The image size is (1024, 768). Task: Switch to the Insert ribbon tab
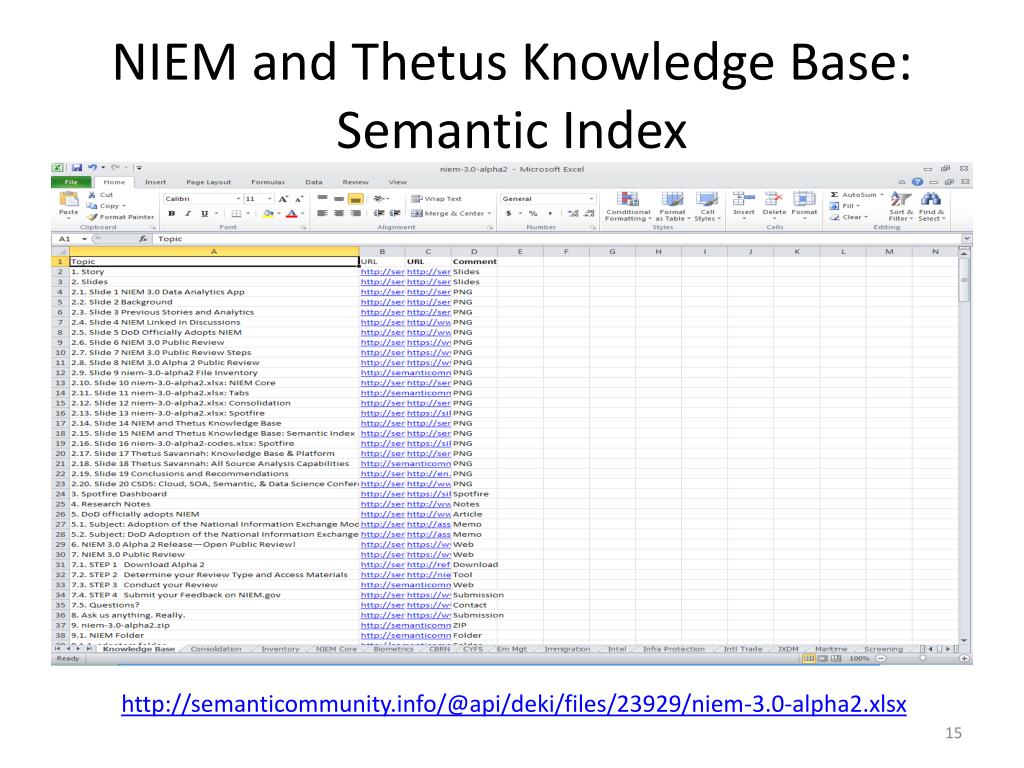[155, 182]
